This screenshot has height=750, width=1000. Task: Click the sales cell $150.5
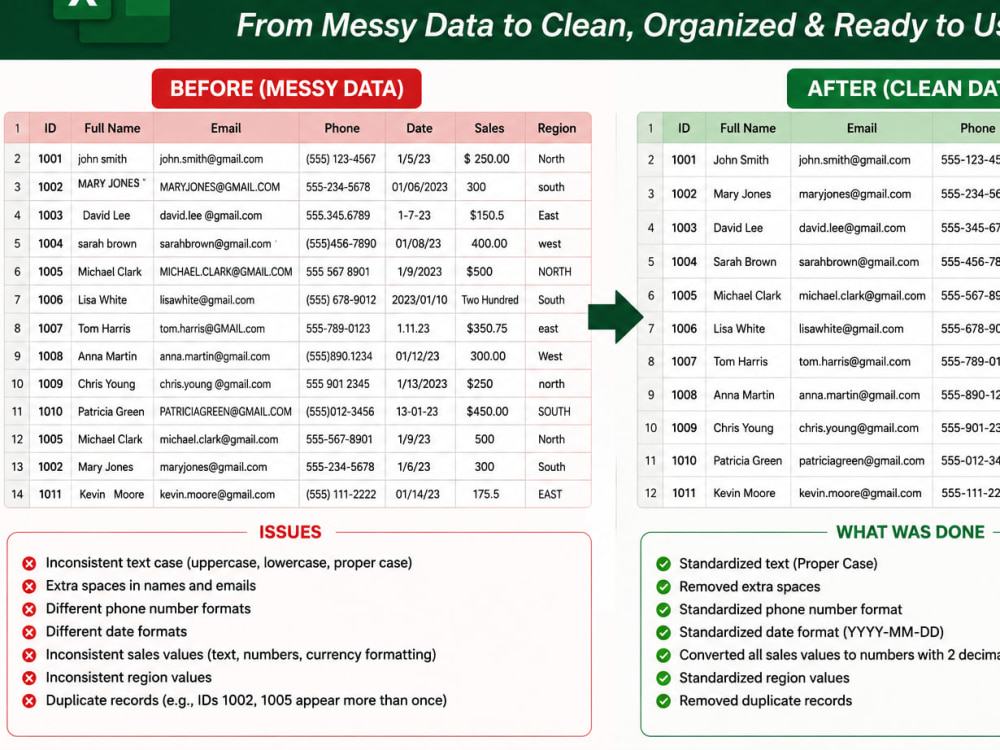pos(490,216)
